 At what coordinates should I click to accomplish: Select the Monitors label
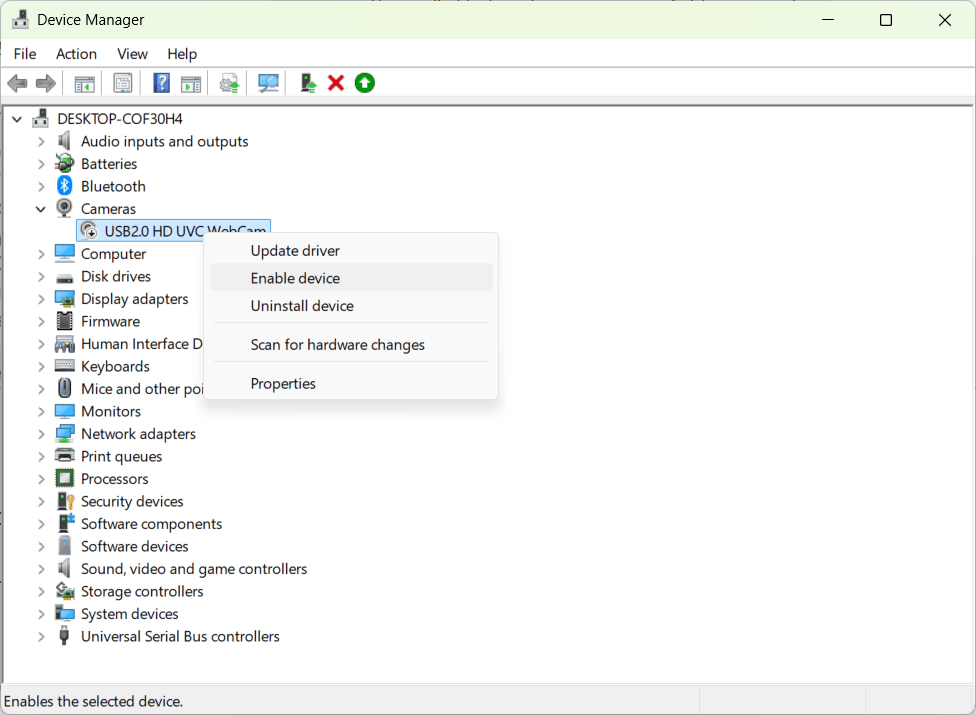pos(111,411)
